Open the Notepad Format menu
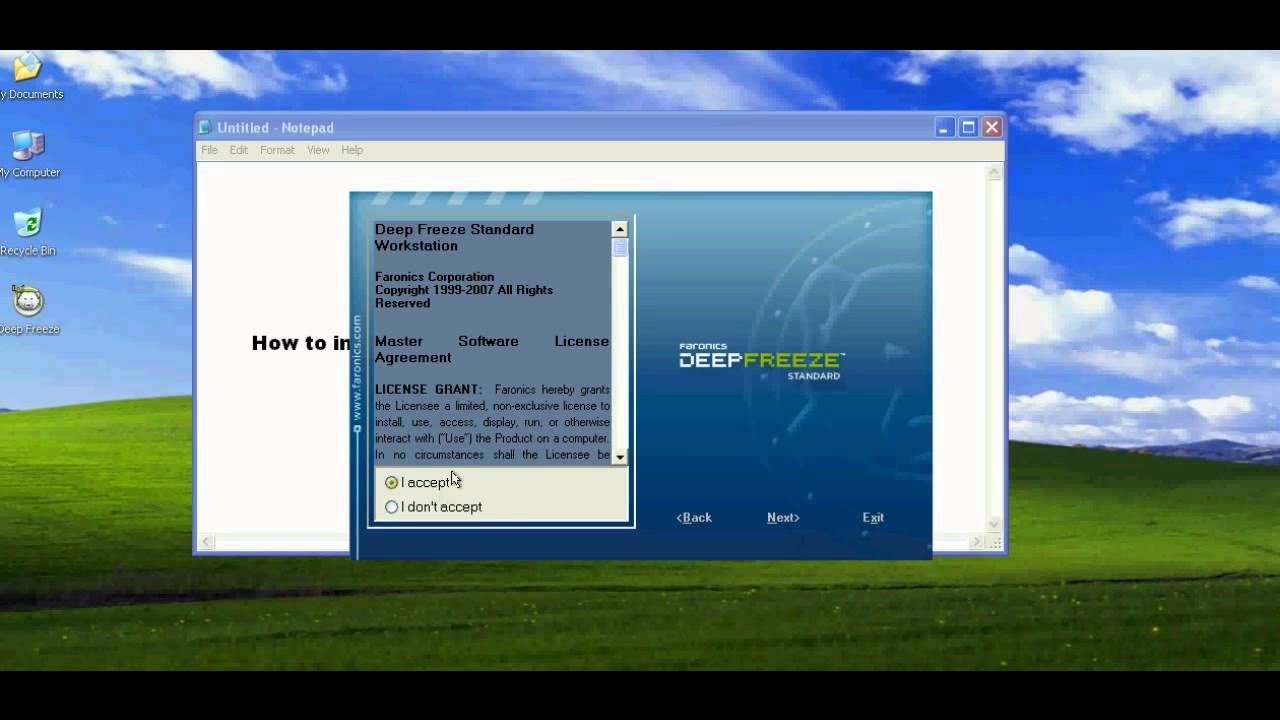Screen dimensions: 1280x720 (277, 150)
